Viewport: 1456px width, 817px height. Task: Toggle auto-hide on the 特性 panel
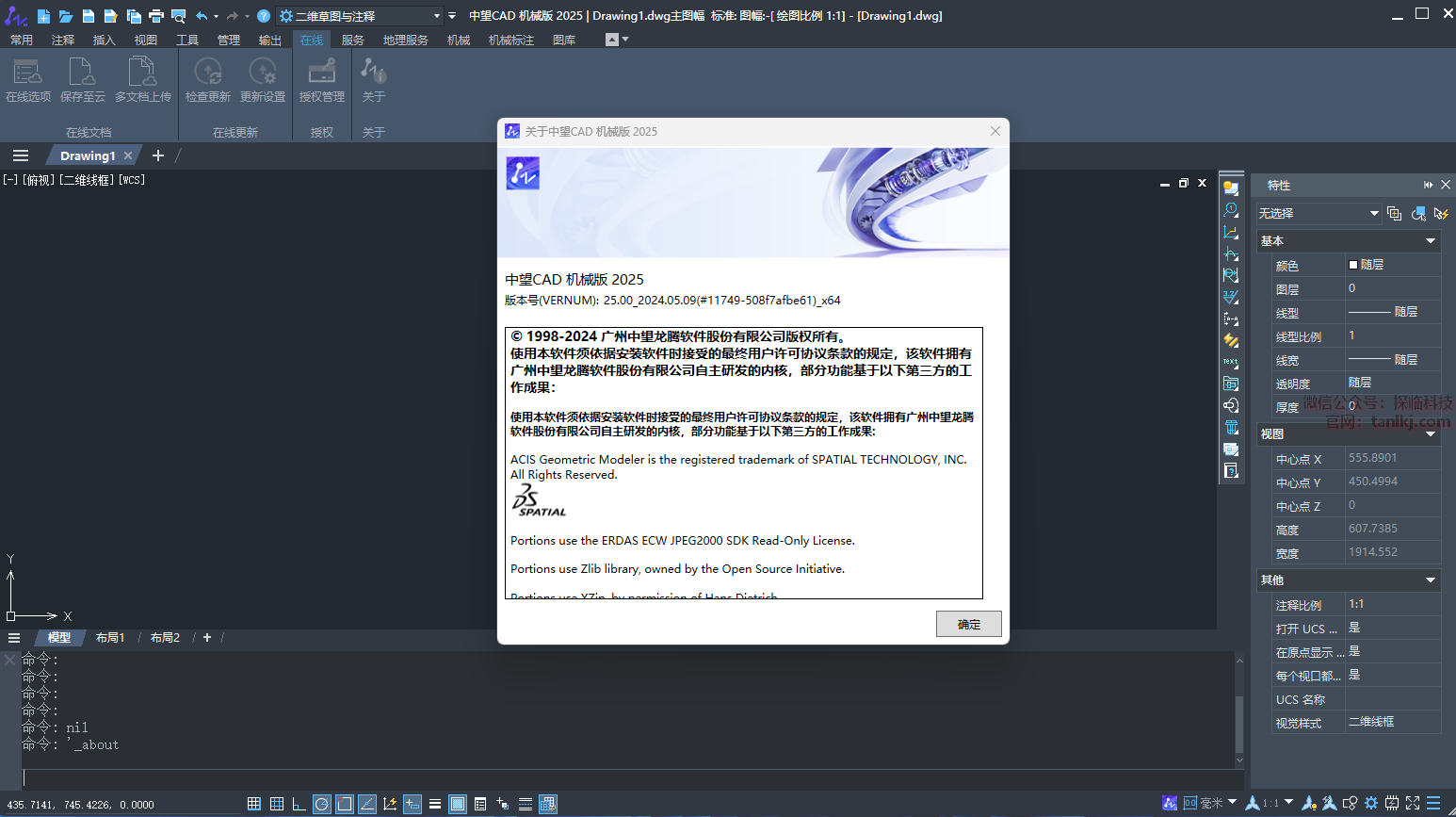pyautogui.click(x=1429, y=185)
